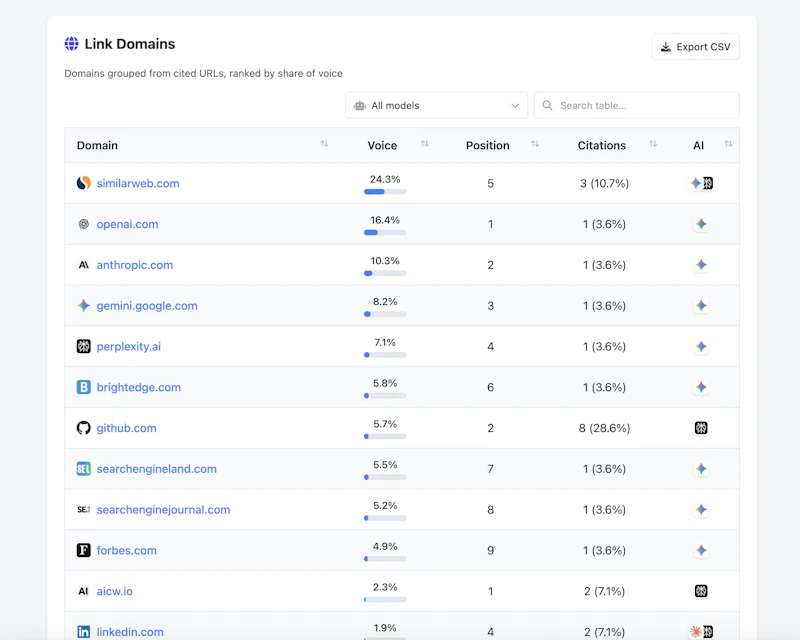The height and width of the screenshot is (640, 800).
Task: Click the 5.7% voice value
Action: (x=385, y=424)
